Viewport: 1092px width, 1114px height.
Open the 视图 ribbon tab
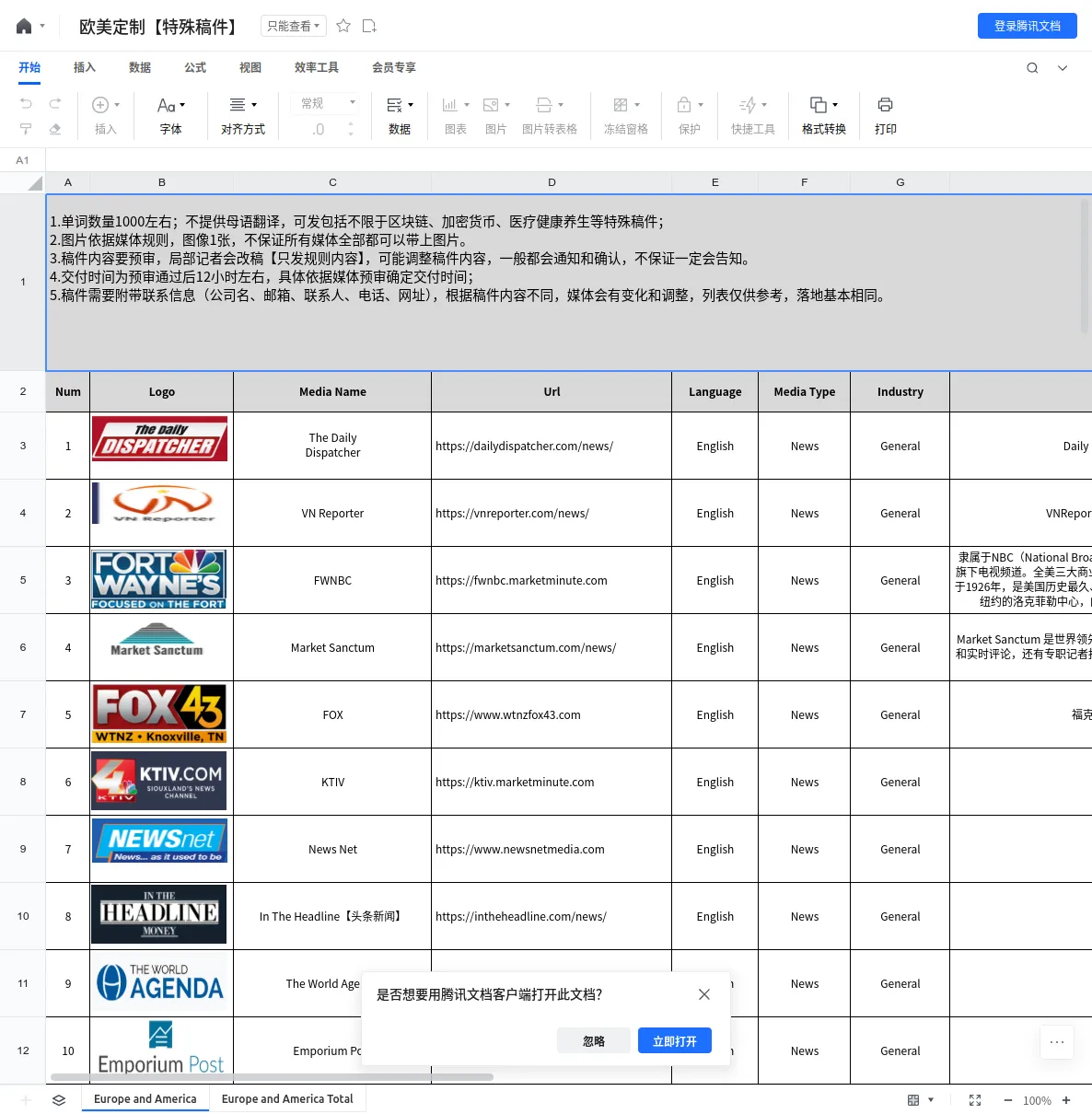coord(250,67)
